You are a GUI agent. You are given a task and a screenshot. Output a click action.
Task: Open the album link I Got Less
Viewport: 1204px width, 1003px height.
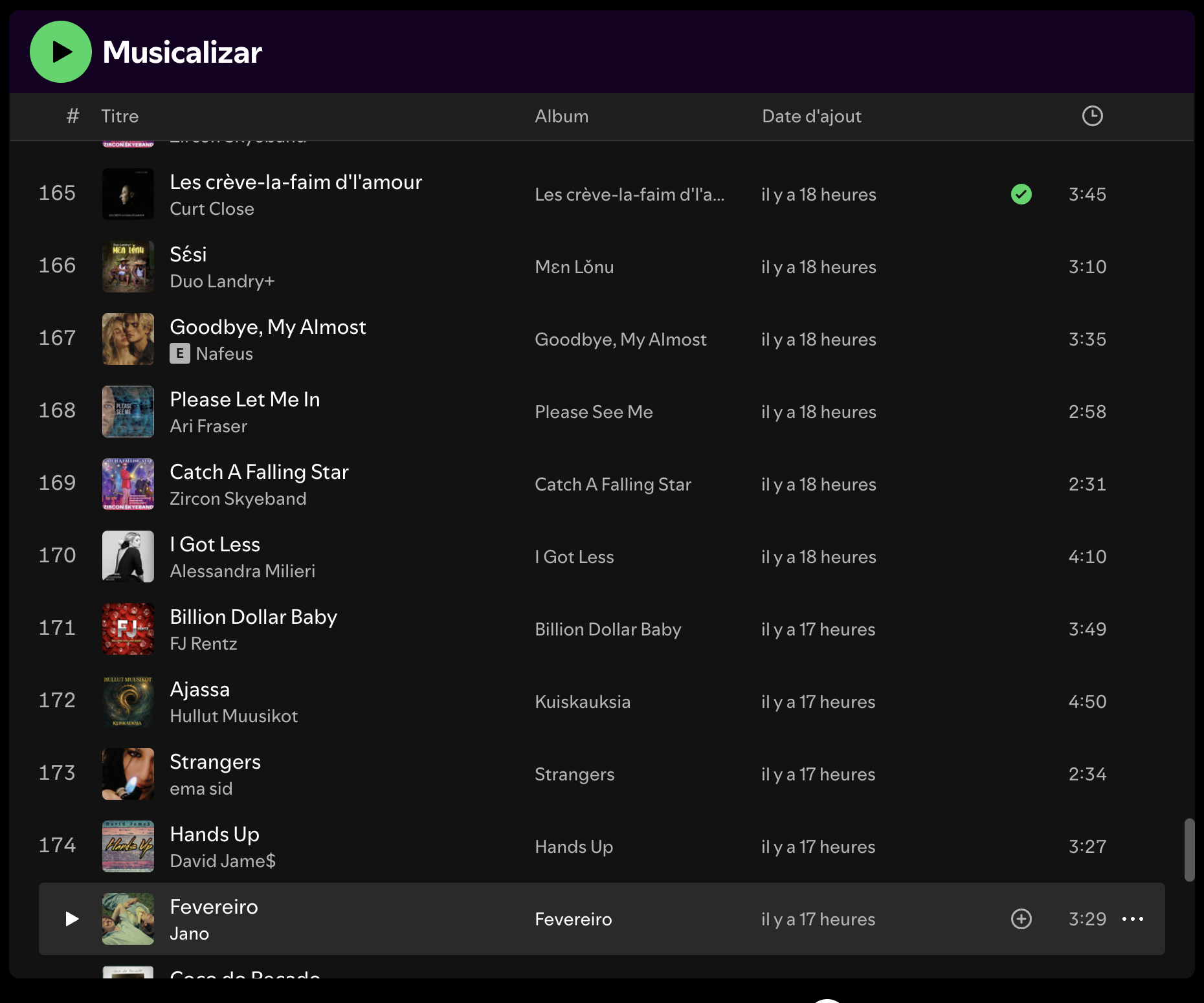coord(574,557)
